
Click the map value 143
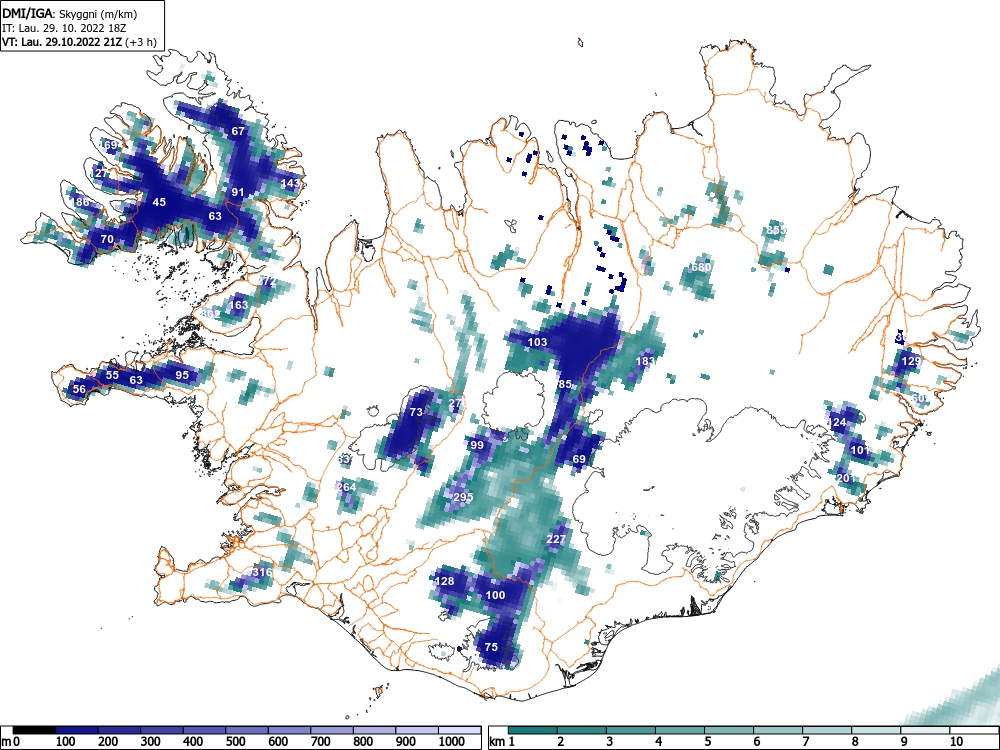click(x=290, y=183)
